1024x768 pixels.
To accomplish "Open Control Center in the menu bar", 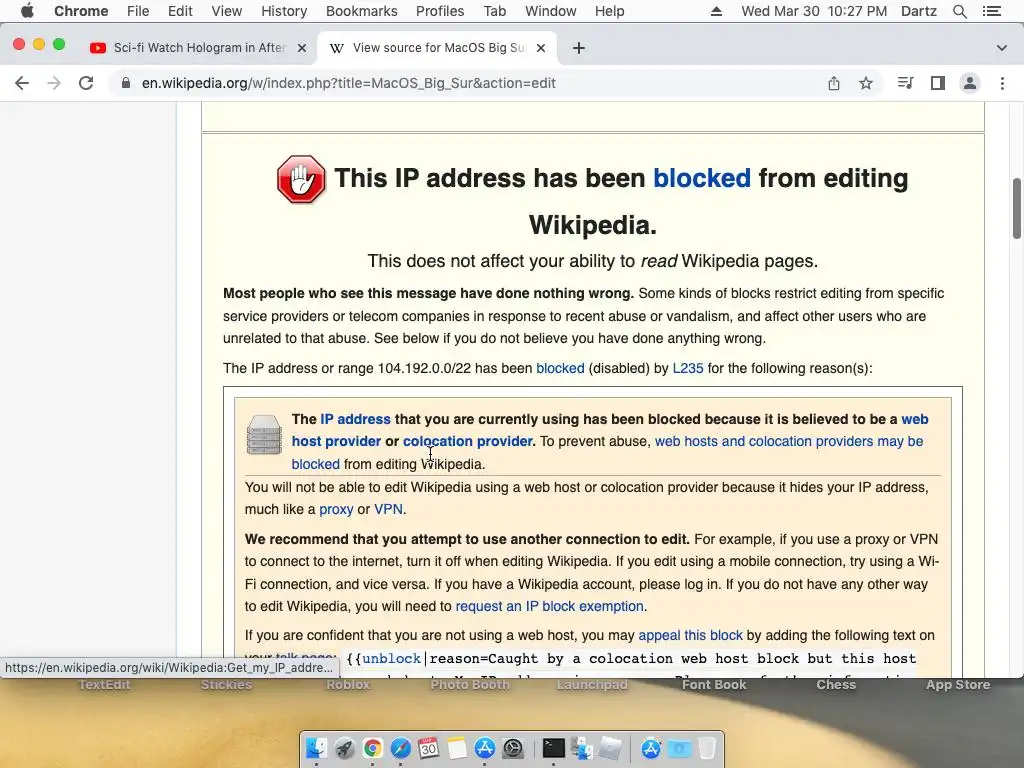I will [991, 11].
